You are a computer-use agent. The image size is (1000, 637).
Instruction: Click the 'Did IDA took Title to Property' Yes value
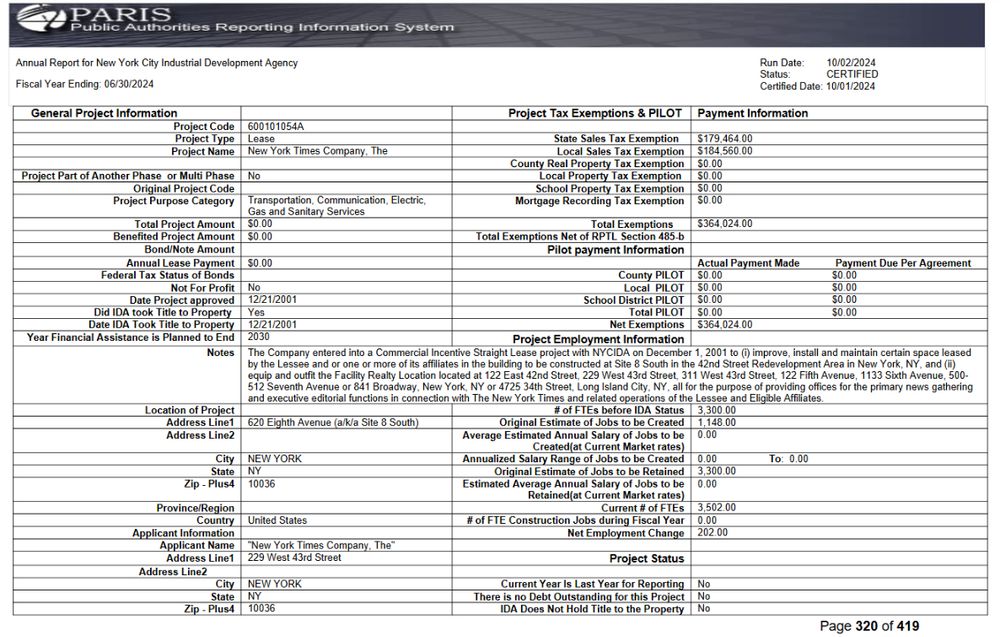(256, 312)
